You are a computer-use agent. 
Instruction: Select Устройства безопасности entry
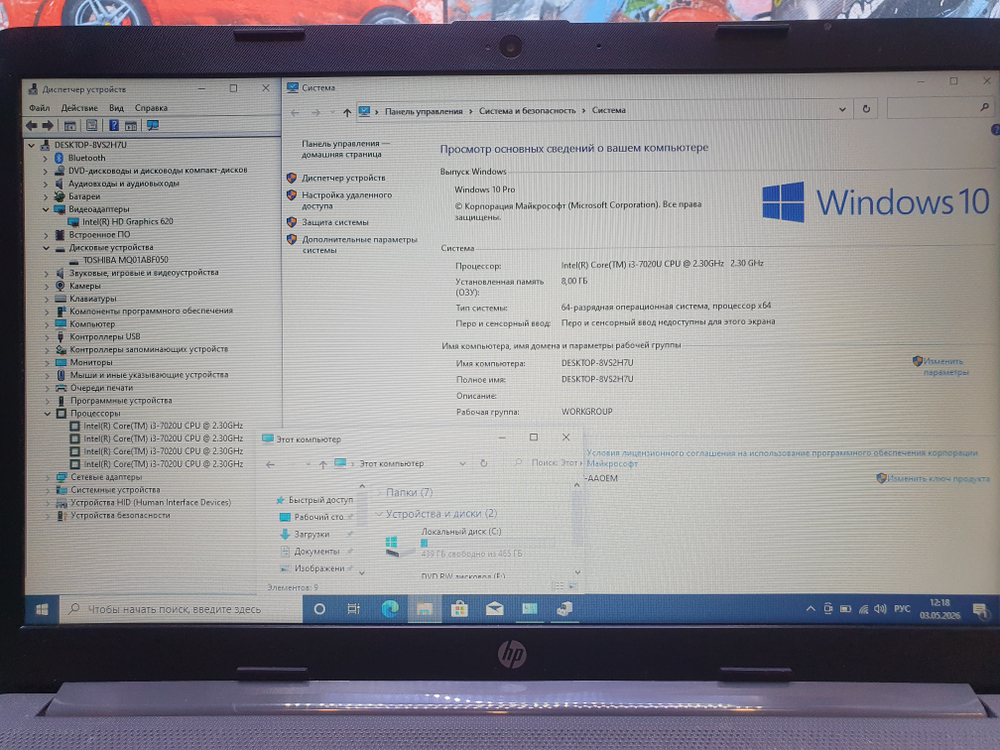(120, 515)
